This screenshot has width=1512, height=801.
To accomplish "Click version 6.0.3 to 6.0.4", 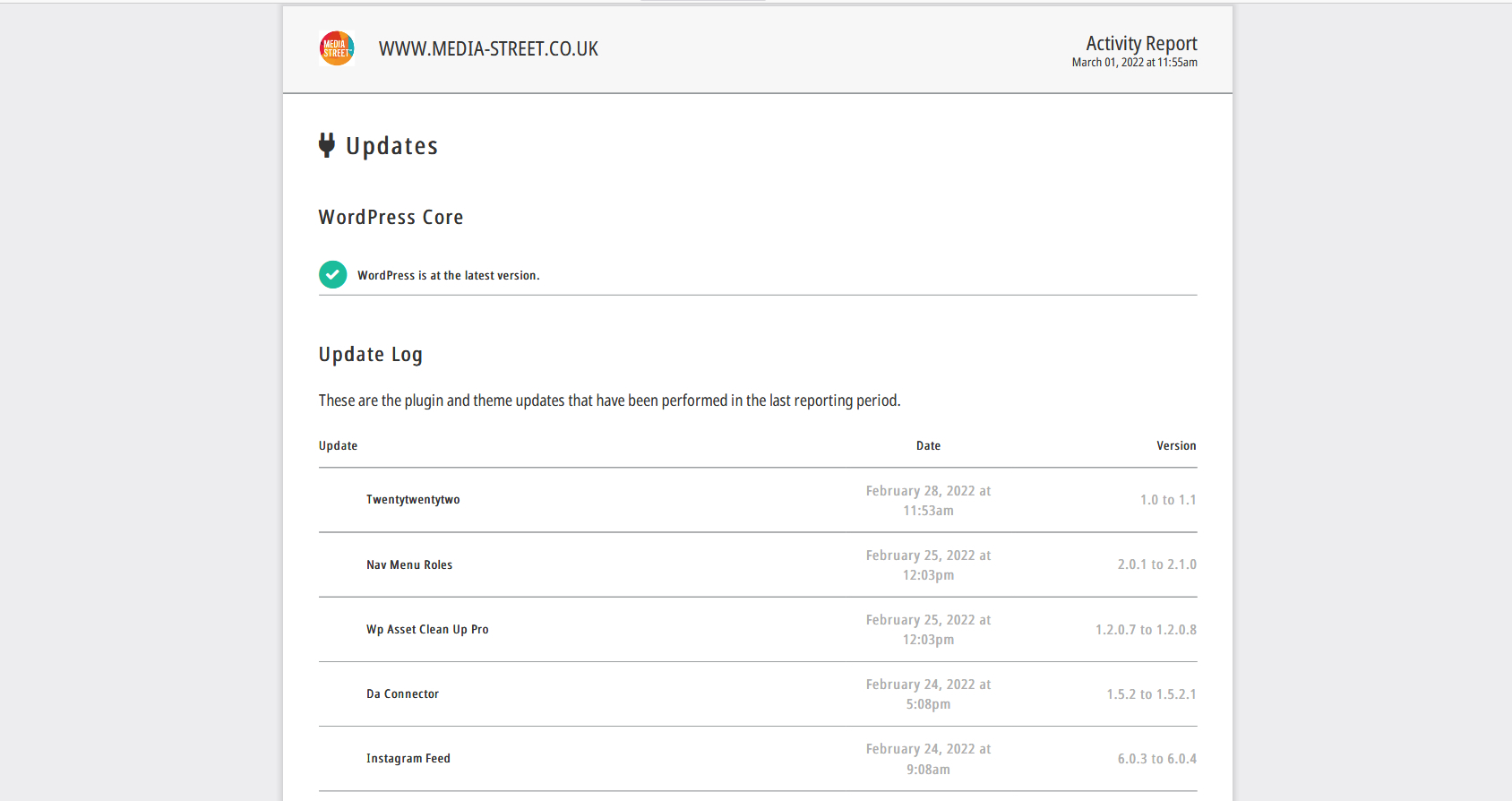I will pyautogui.click(x=1156, y=759).
